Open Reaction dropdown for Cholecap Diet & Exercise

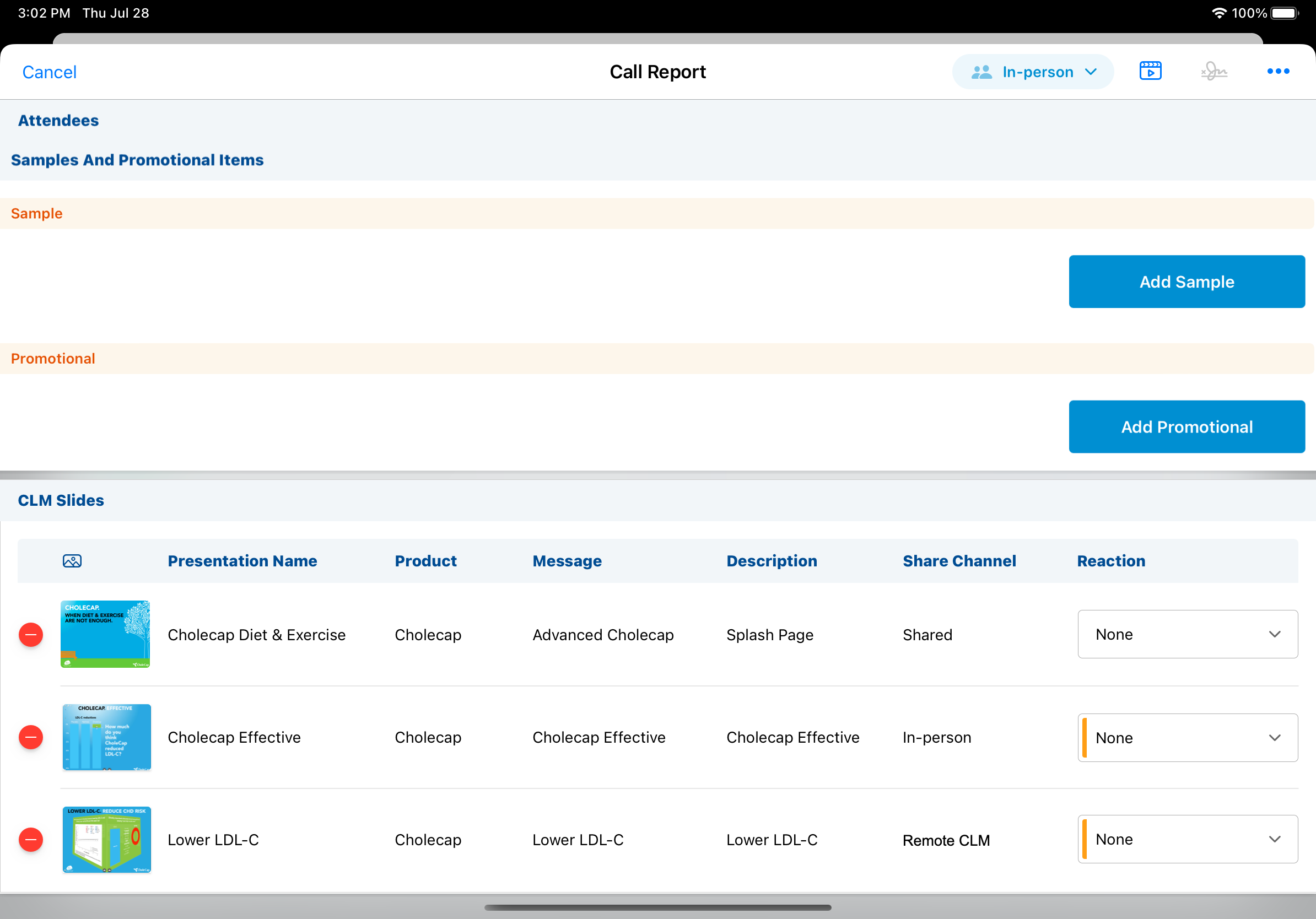click(1187, 634)
